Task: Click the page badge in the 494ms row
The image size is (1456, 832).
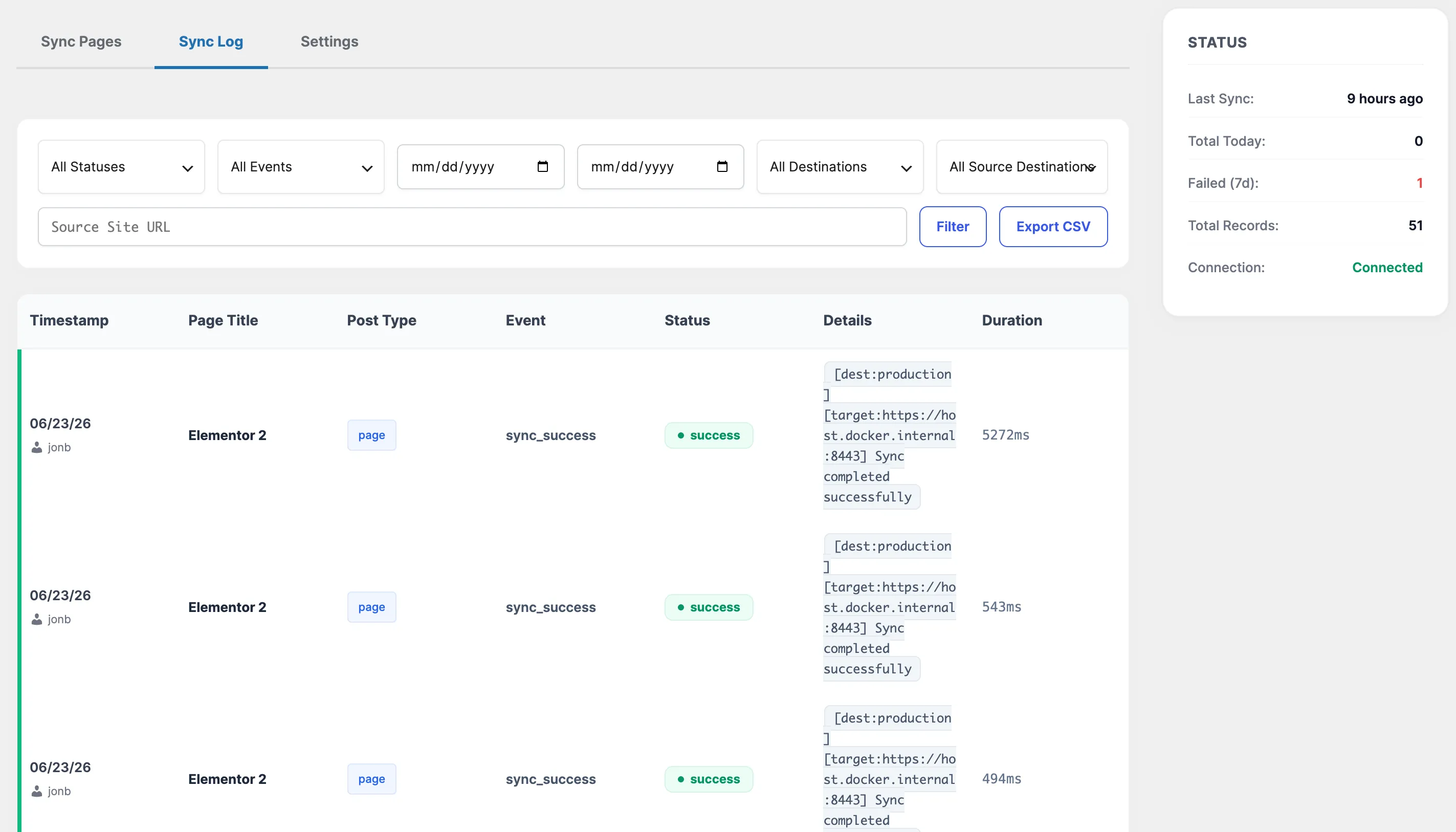Action: [x=372, y=779]
